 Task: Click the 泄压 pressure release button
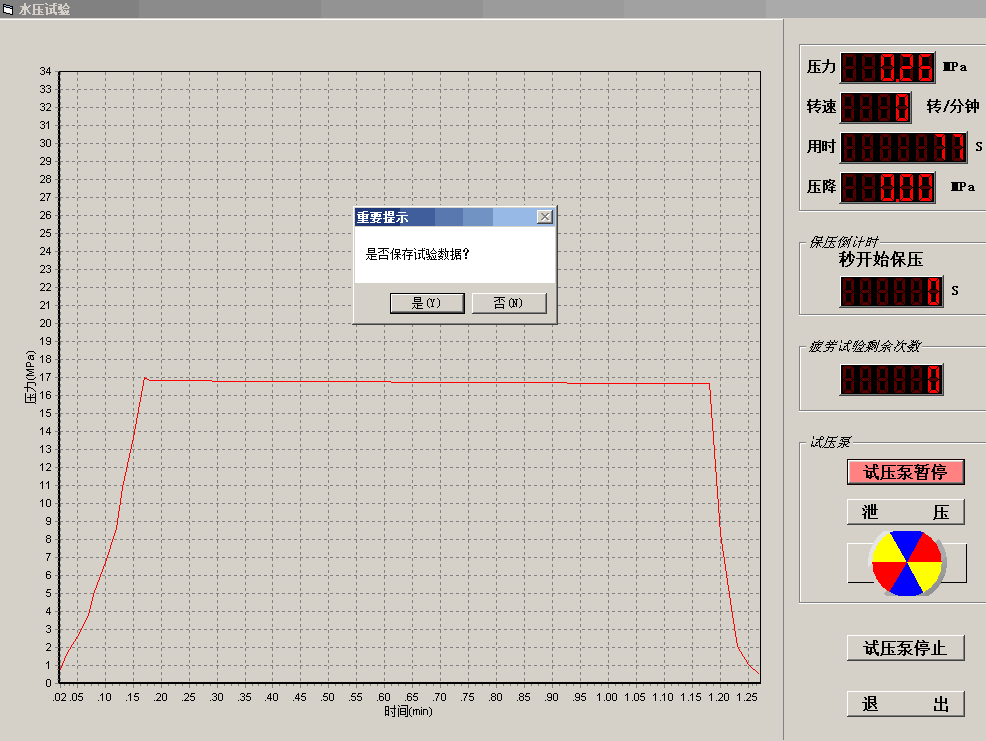[905, 512]
